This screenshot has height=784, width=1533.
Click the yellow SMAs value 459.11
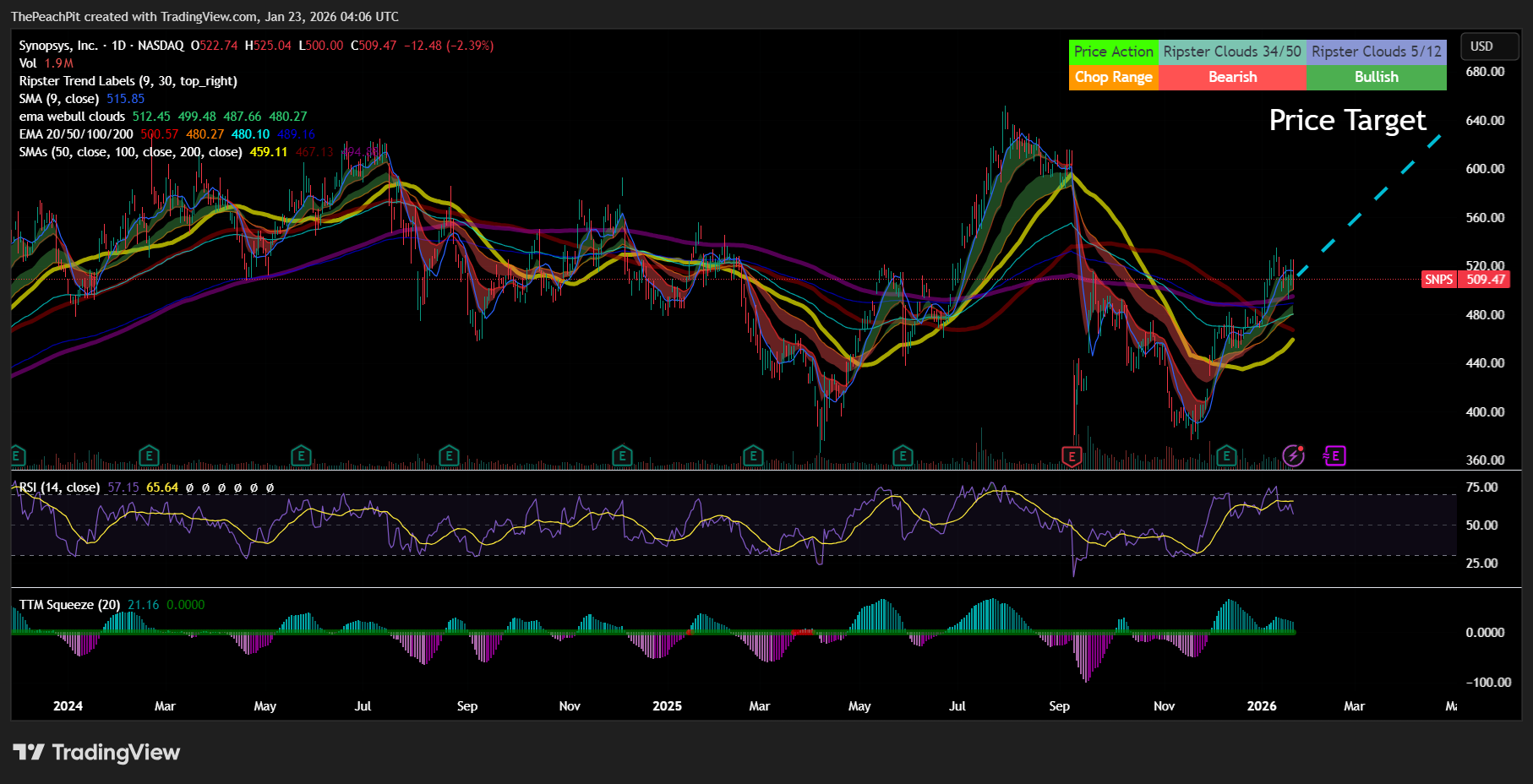tap(269, 152)
